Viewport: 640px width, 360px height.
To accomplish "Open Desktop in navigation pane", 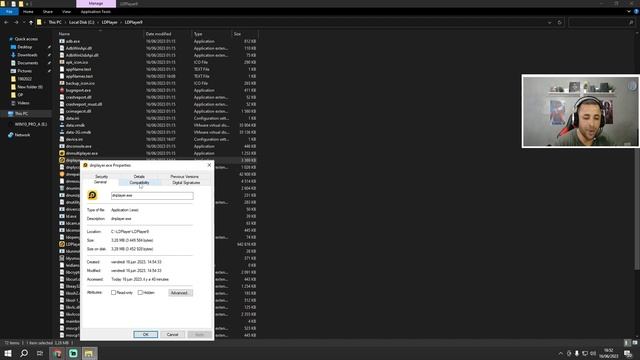I will click(24, 47).
